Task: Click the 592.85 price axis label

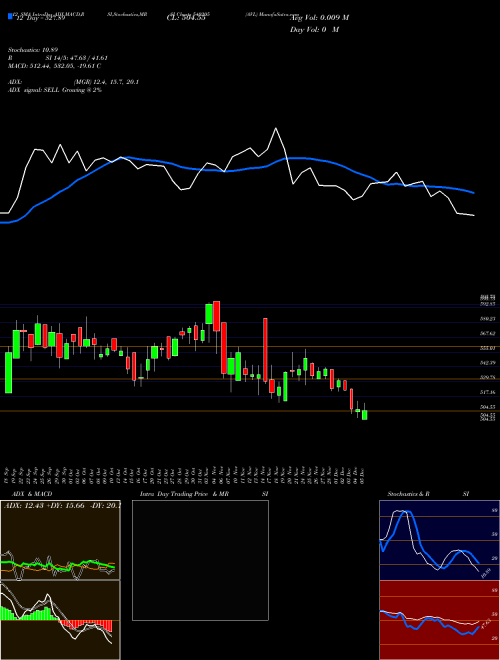Action: [487, 303]
